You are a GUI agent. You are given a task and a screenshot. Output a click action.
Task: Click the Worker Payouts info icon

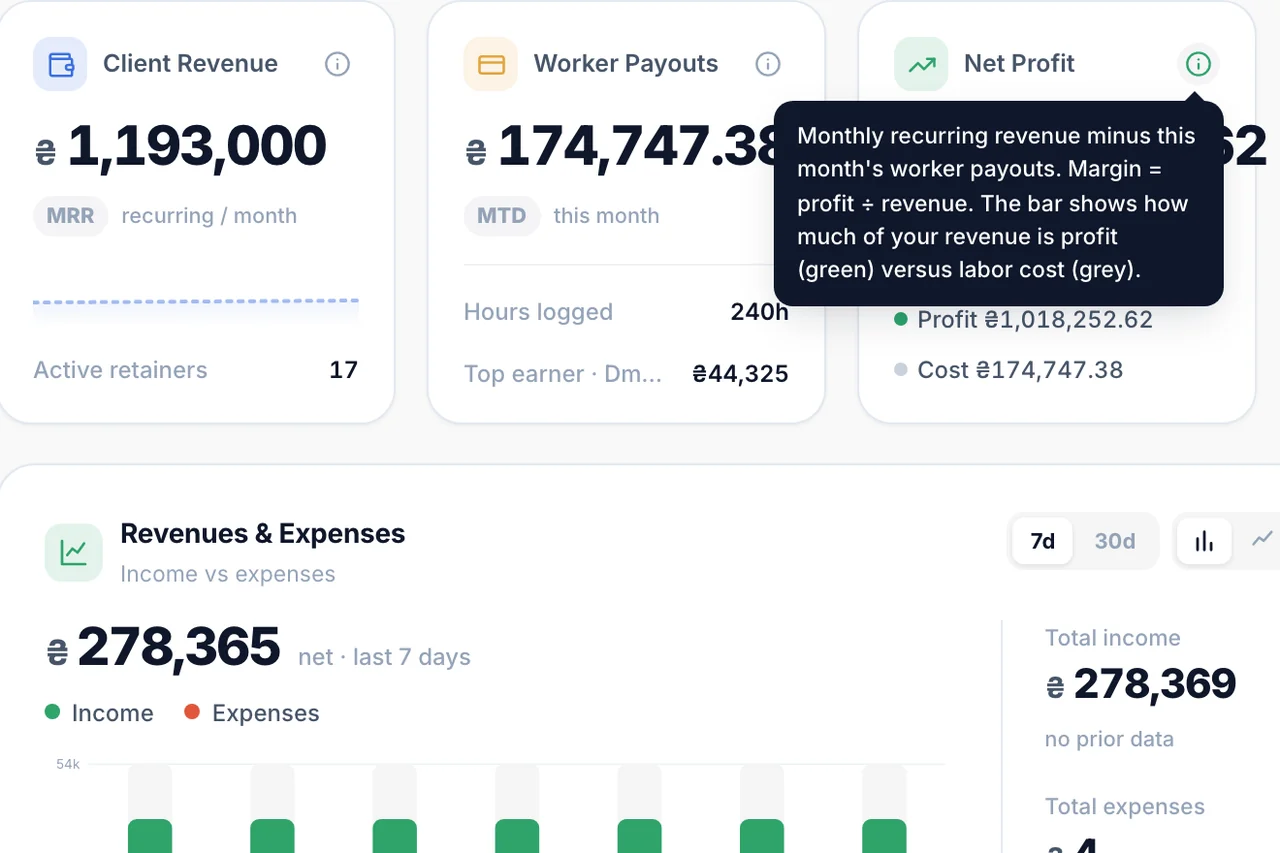pos(768,64)
